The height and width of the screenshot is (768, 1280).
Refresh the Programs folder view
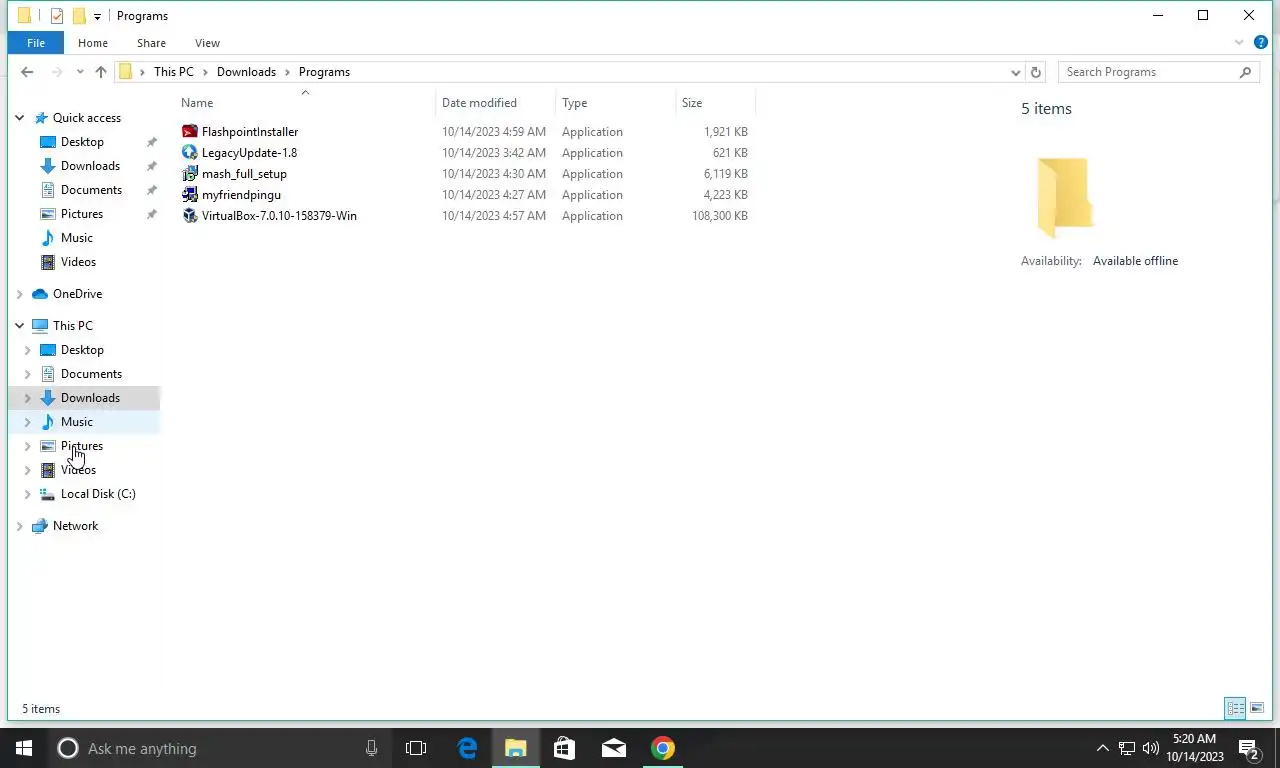coord(1036,72)
